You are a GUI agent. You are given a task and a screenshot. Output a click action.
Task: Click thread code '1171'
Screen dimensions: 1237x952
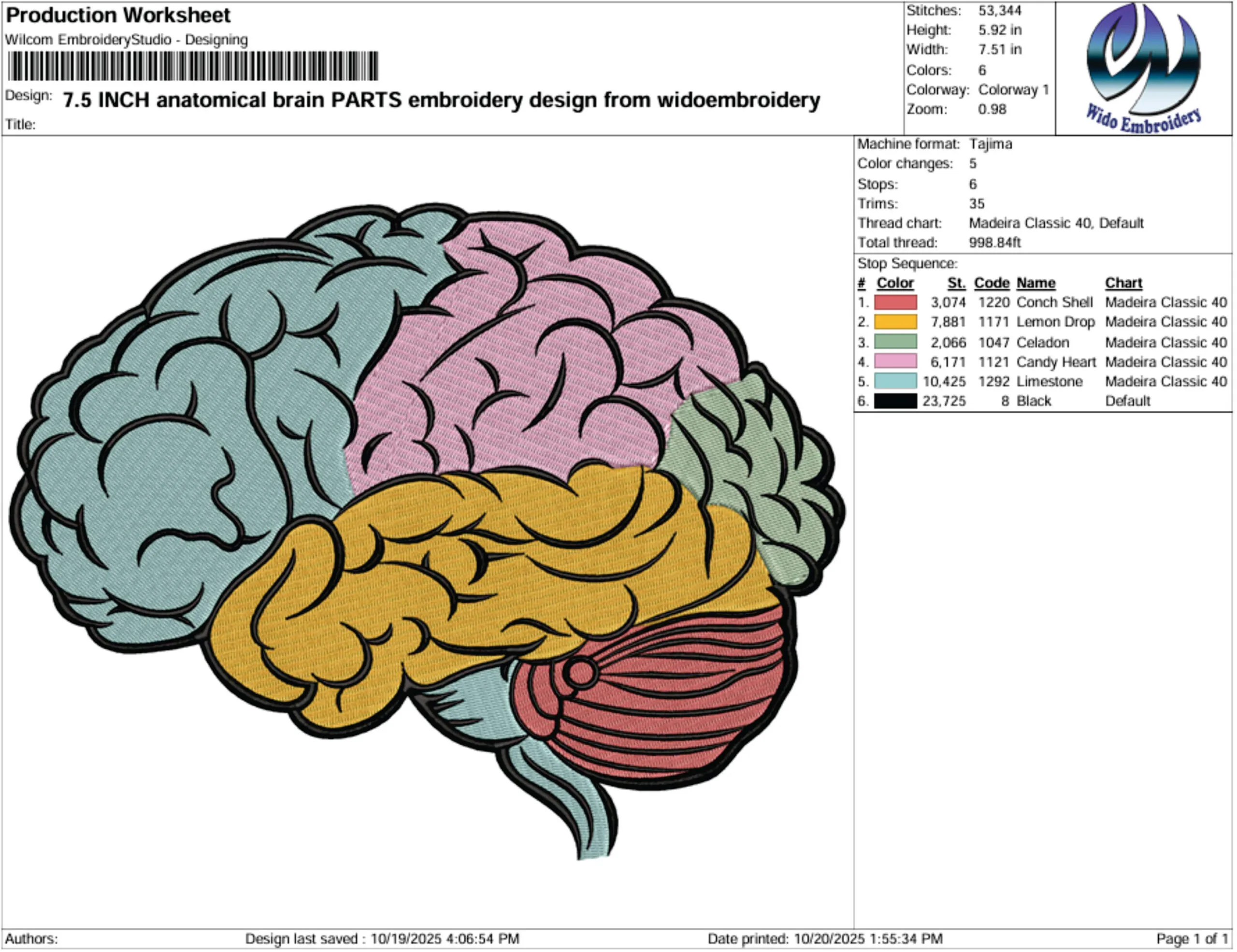[x=993, y=322]
